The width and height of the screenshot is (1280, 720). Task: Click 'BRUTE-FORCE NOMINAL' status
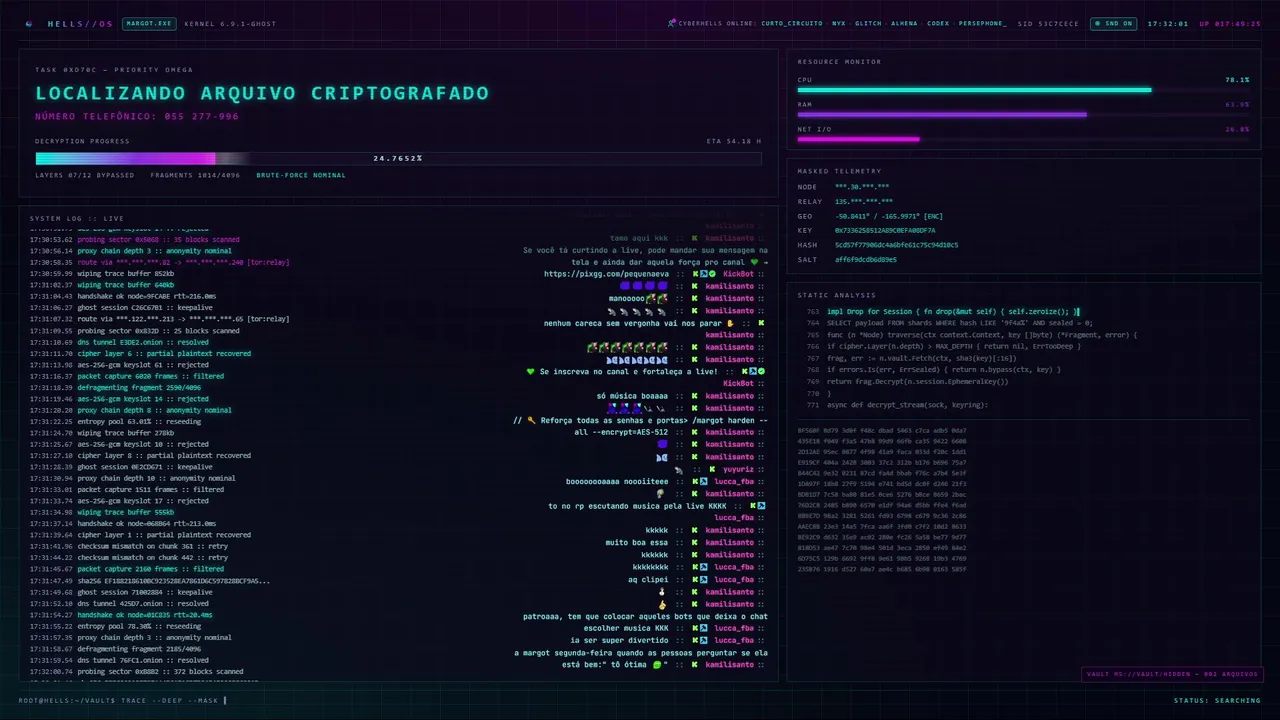tap(301, 175)
